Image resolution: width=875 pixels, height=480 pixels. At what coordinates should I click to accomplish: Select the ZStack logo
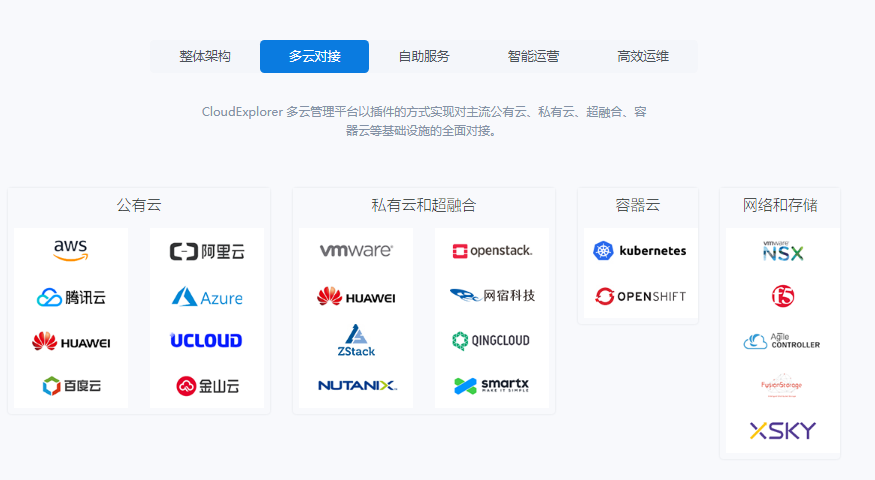[356, 340]
